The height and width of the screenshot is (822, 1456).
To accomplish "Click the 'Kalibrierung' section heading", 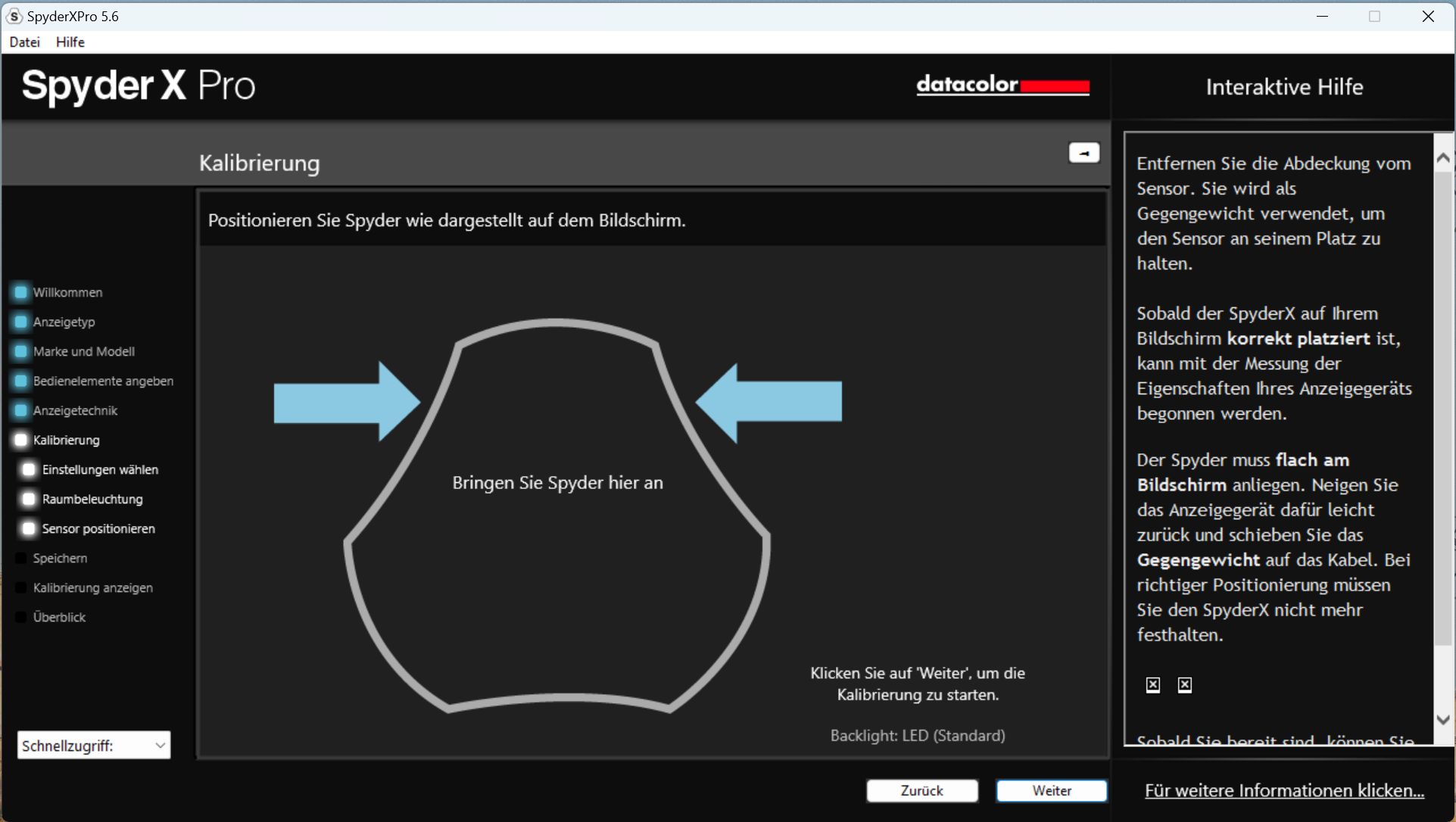I will [x=259, y=163].
